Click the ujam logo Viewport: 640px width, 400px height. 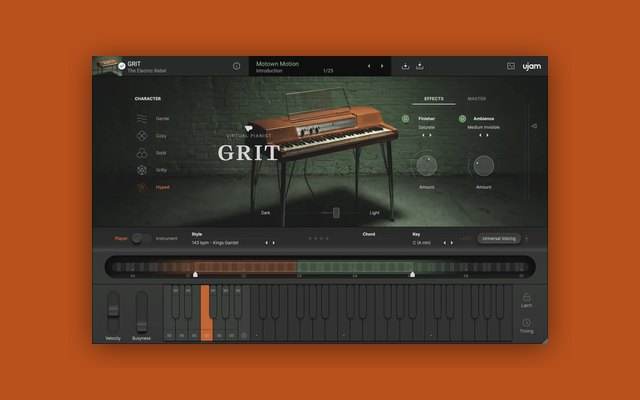click(532, 67)
